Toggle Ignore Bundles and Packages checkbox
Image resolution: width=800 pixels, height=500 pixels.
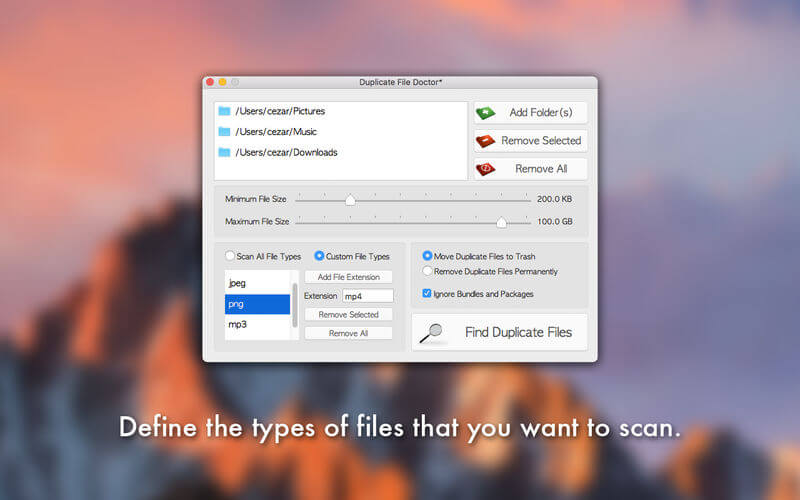(x=427, y=293)
